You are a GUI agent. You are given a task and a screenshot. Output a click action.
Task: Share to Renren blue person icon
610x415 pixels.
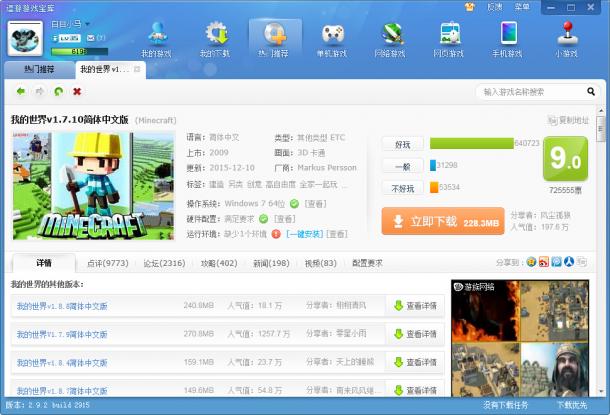pyautogui.click(x=569, y=262)
